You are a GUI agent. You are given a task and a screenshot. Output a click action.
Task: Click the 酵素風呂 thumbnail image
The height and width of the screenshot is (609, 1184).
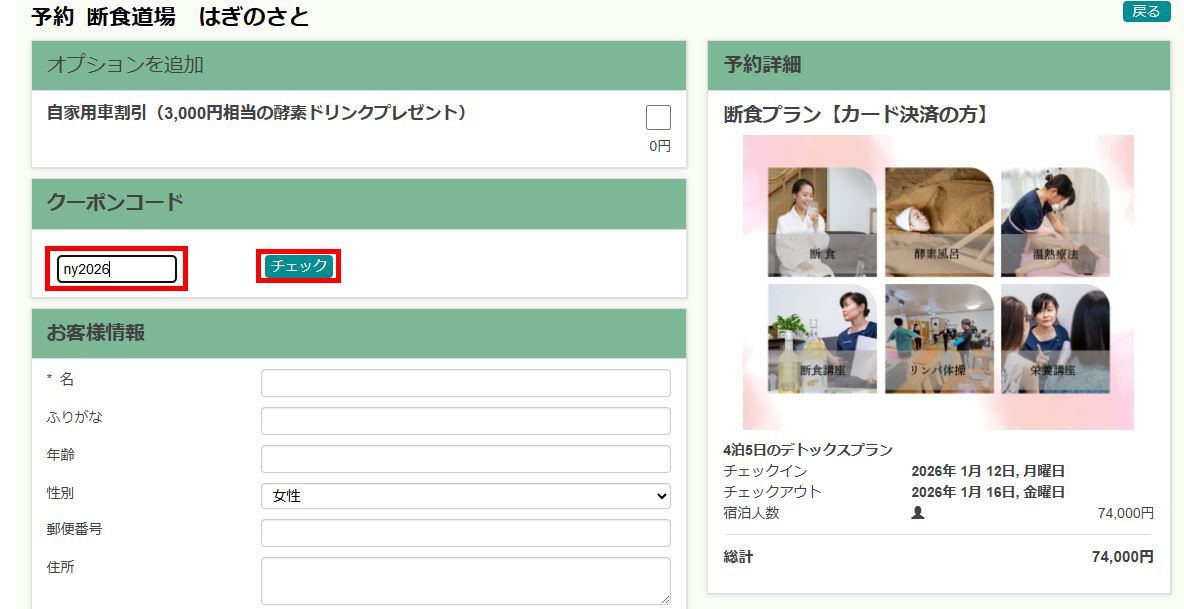coord(938,222)
